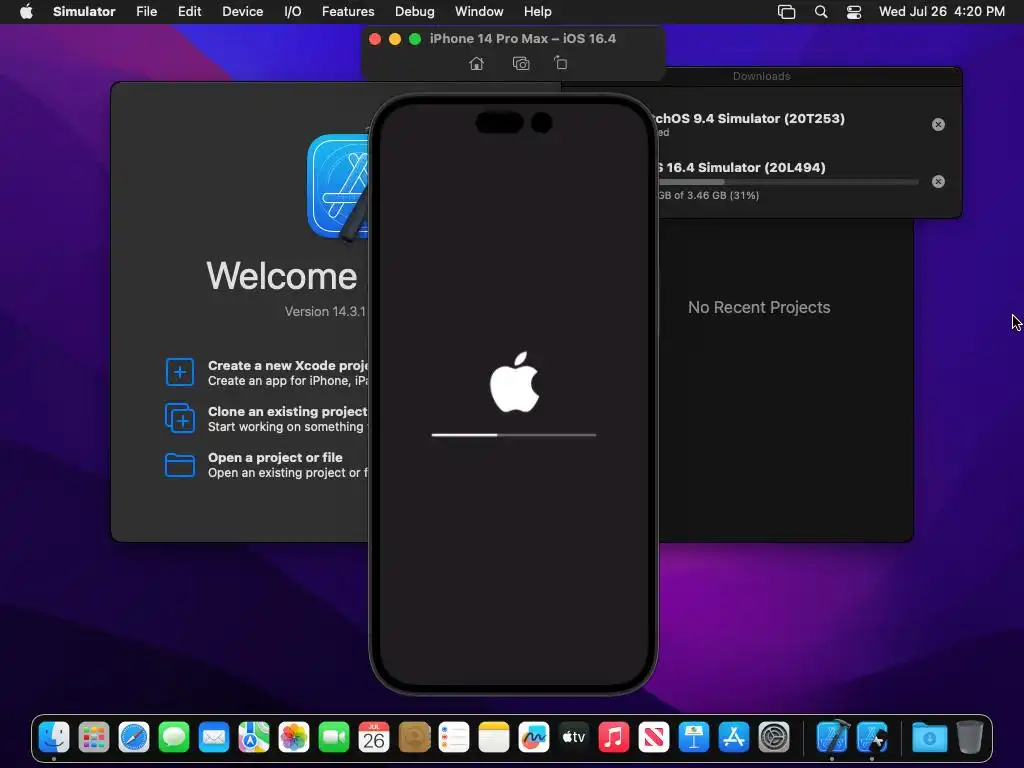Viewport: 1024px width, 768px height.
Task: Open the Debug menu
Action: point(415,12)
